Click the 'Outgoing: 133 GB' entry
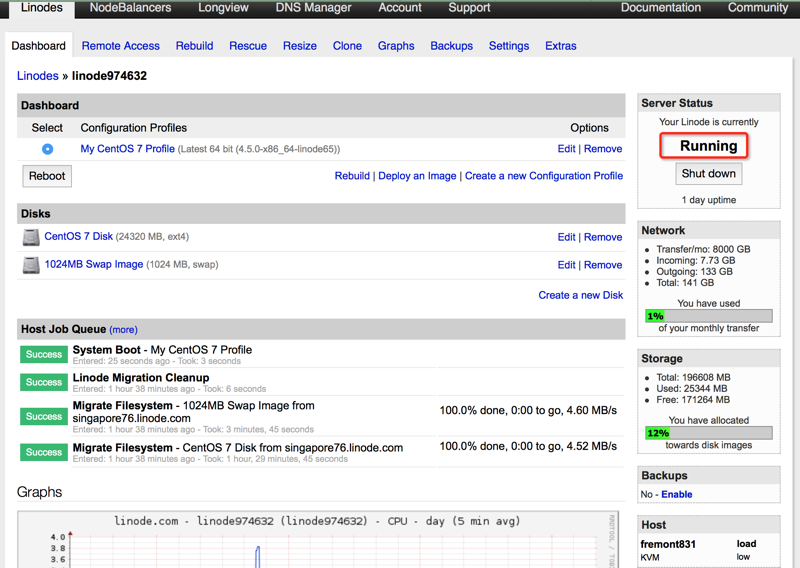Image resolution: width=800 pixels, height=568 pixels. [x=694, y=272]
